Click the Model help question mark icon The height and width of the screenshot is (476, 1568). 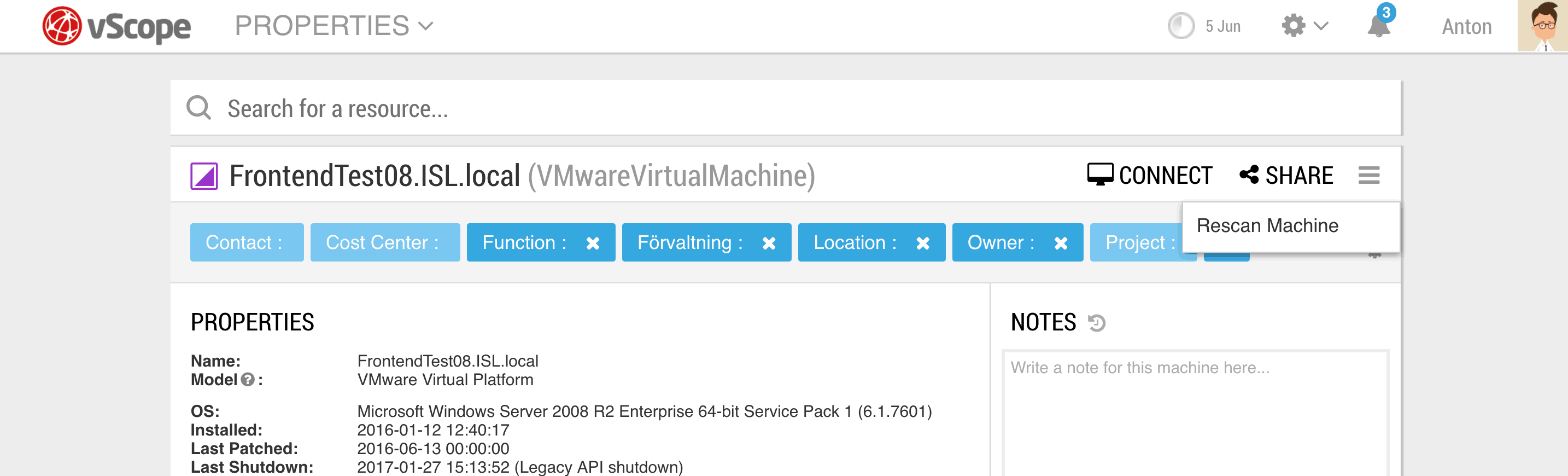pos(247,380)
